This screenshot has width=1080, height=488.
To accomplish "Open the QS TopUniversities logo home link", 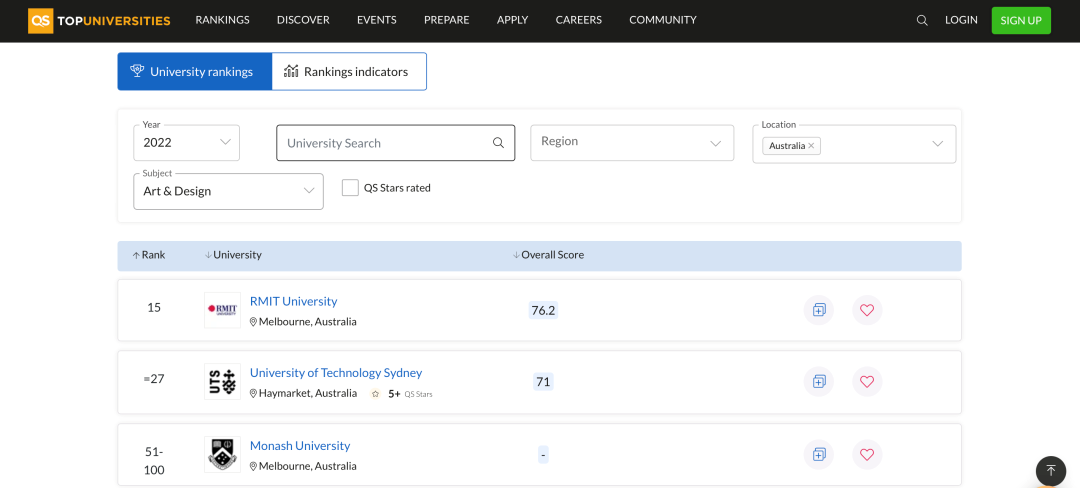I will (99, 21).
